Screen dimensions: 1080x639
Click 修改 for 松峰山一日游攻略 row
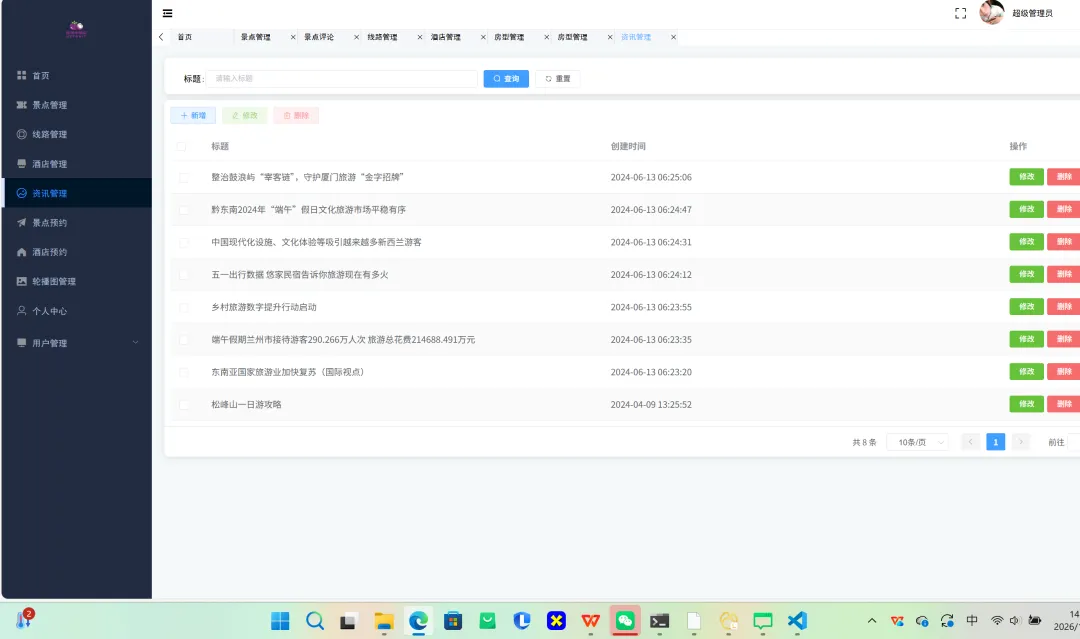click(1026, 404)
